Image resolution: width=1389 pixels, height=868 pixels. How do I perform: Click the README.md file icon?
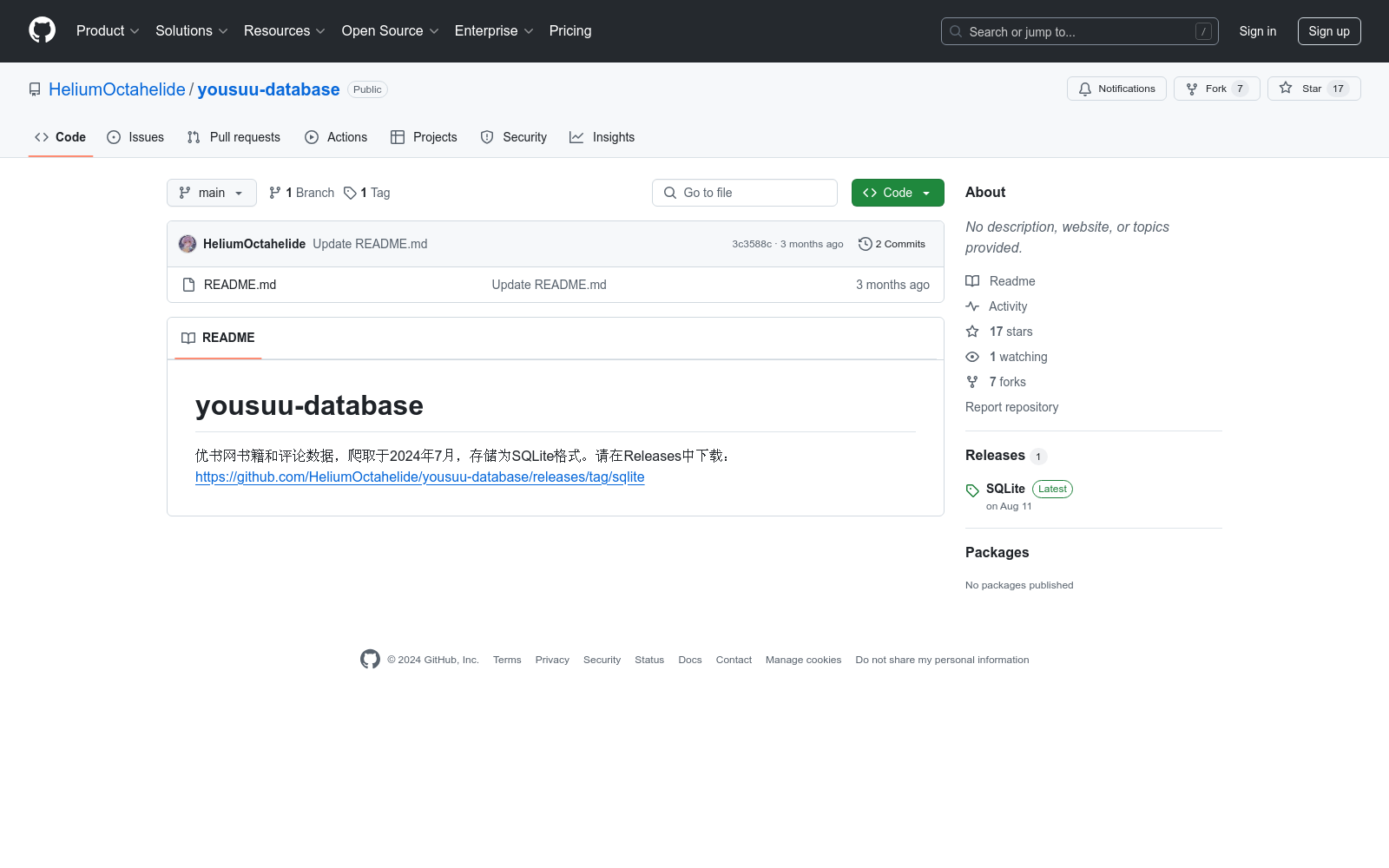pyautogui.click(x=188, y=285)
